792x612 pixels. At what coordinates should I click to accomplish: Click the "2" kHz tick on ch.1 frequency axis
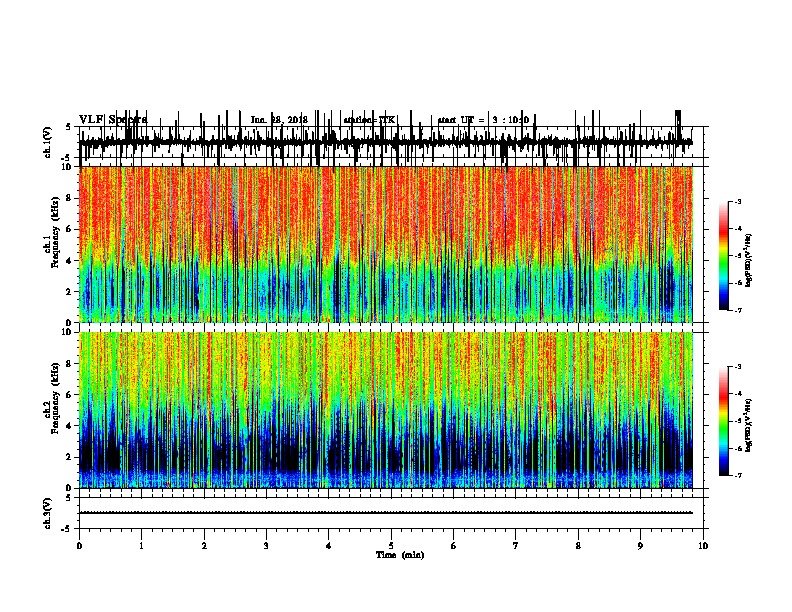click(69, 292)
